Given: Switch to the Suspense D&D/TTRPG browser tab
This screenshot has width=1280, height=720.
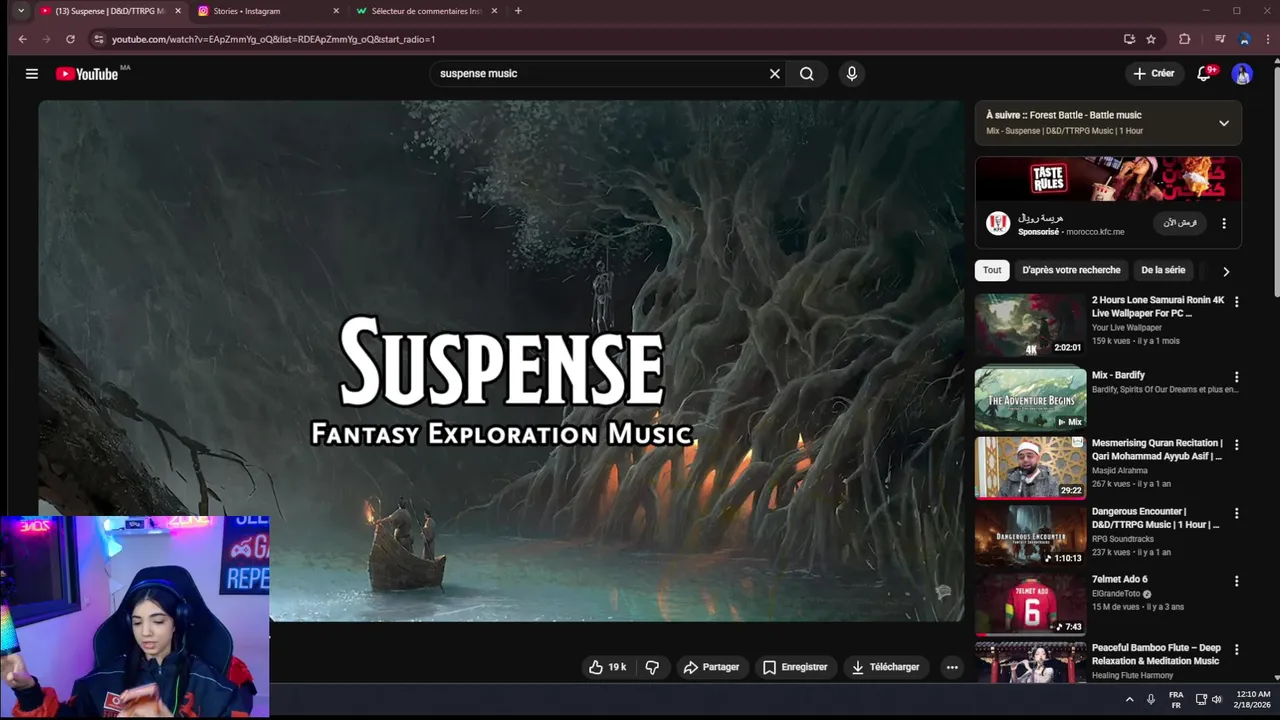Looking at the screenshot, I should click(x=110, y=11).
